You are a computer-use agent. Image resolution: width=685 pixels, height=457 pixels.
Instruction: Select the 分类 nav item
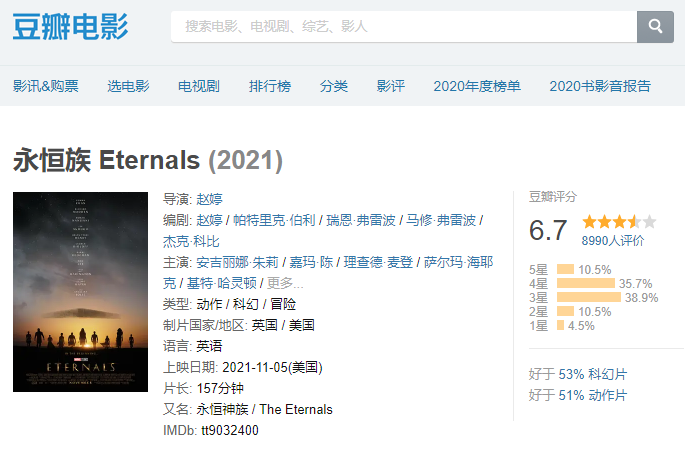pos(334,86)
